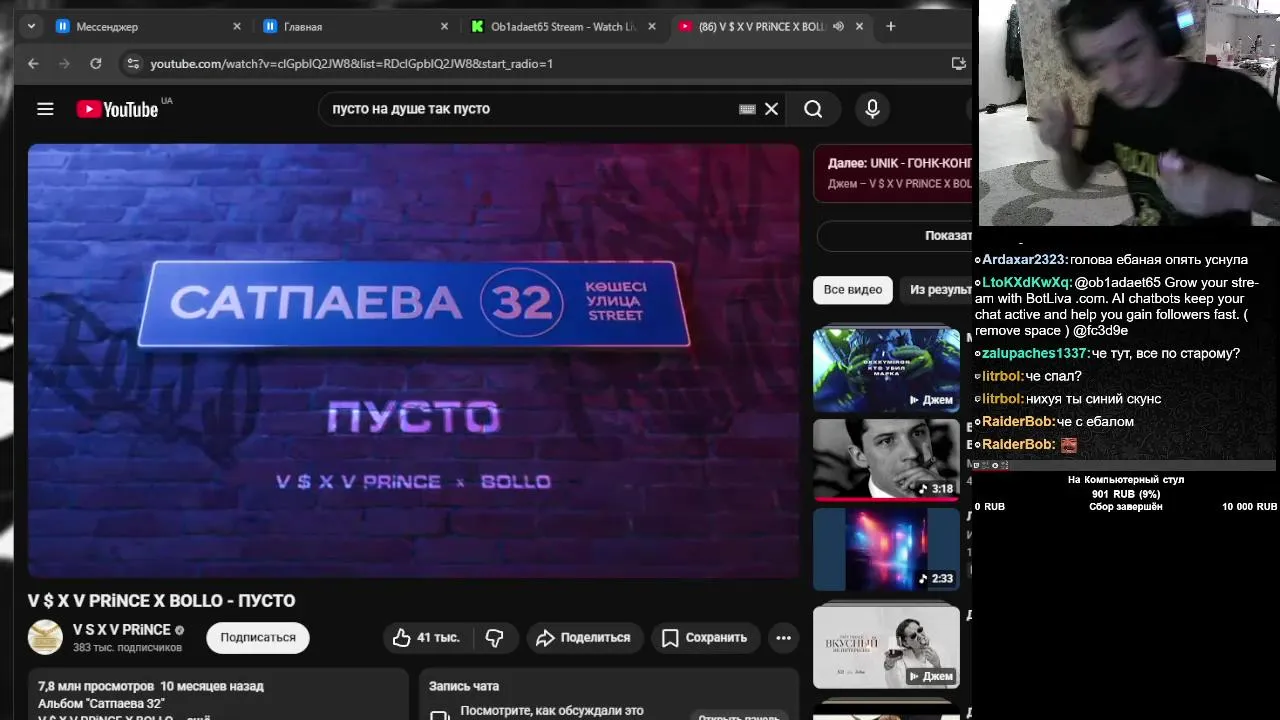
Task: Close the Мессенджер tab
Action: (x=237, y=26)
